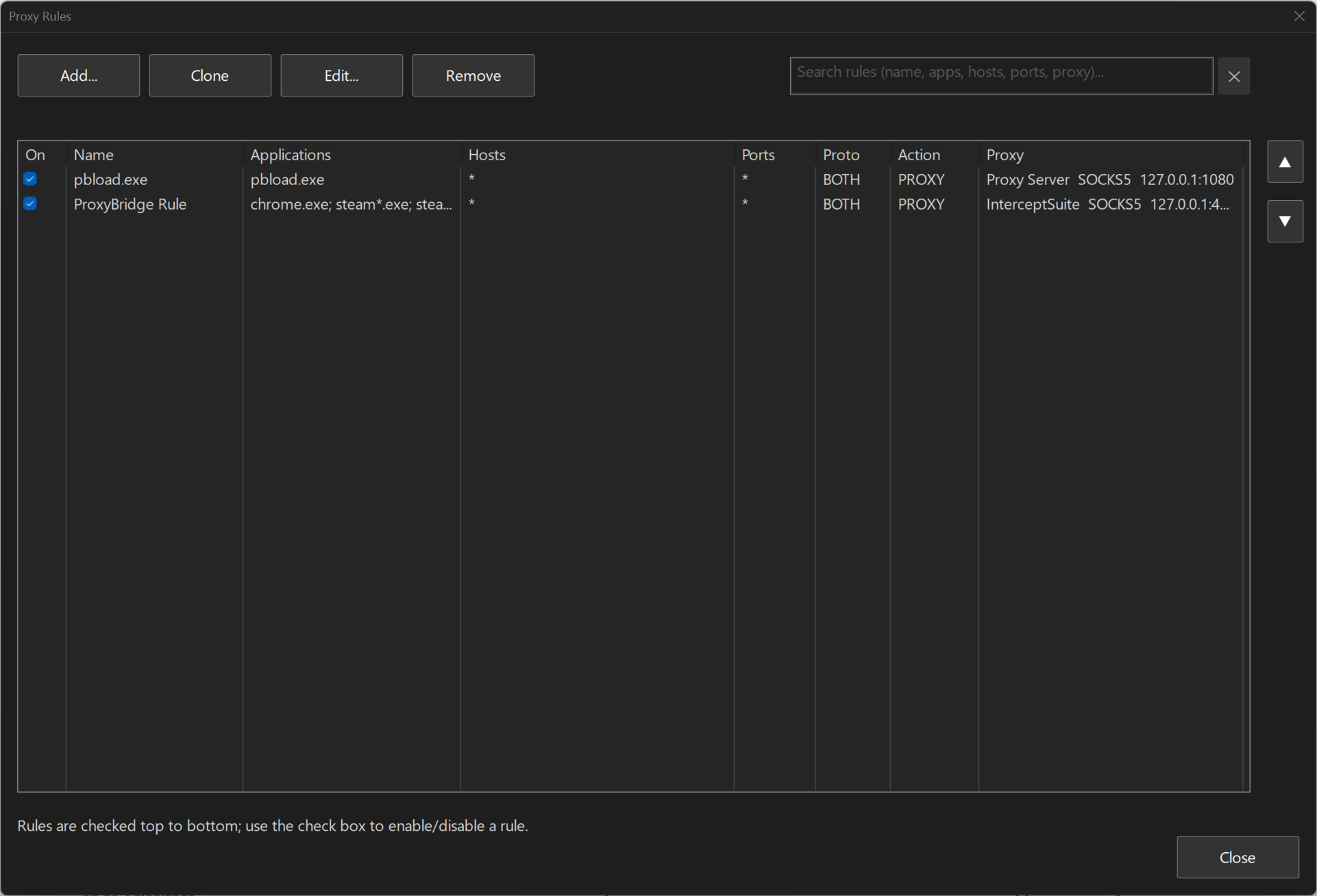
Task: Sort by the Applications column header
Action: point(352,155)
